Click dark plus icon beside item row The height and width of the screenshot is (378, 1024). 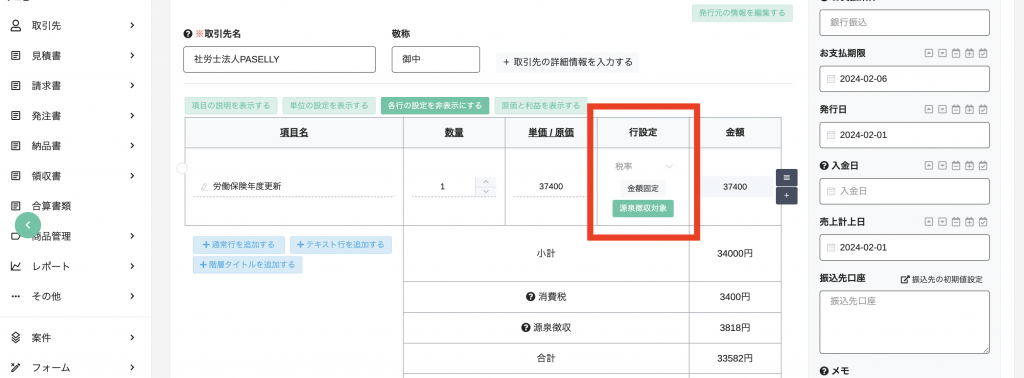[786, 195]
